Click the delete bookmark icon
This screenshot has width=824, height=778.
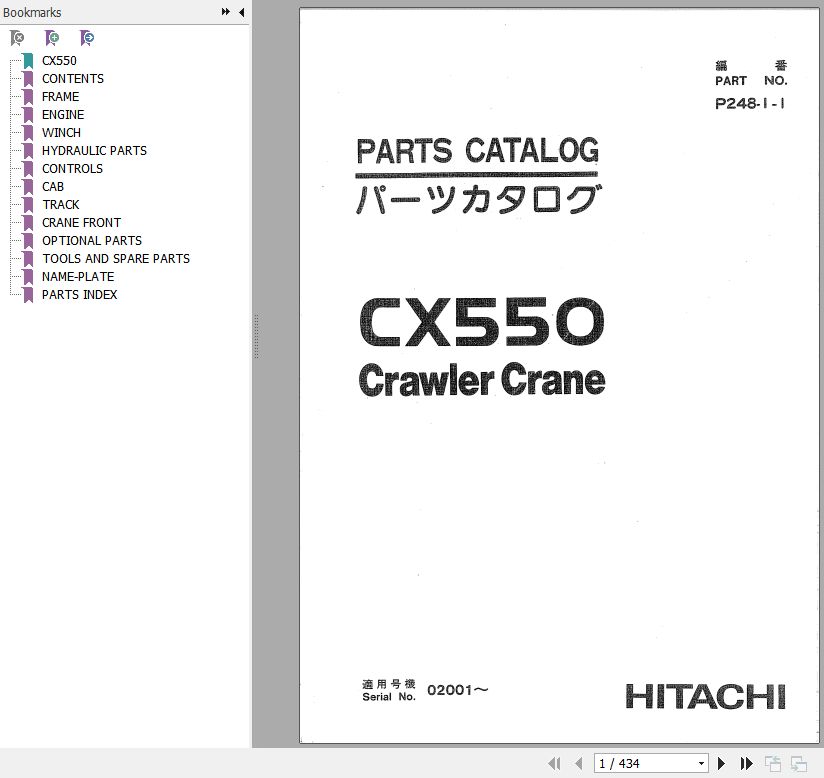[x=17, y=38]
